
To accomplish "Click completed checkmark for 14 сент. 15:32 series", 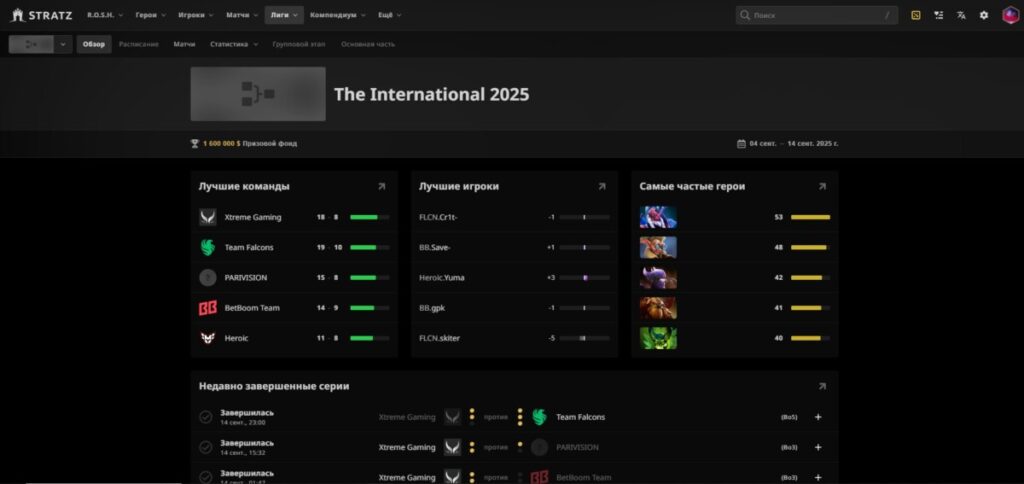I will (x=206, y=447).
